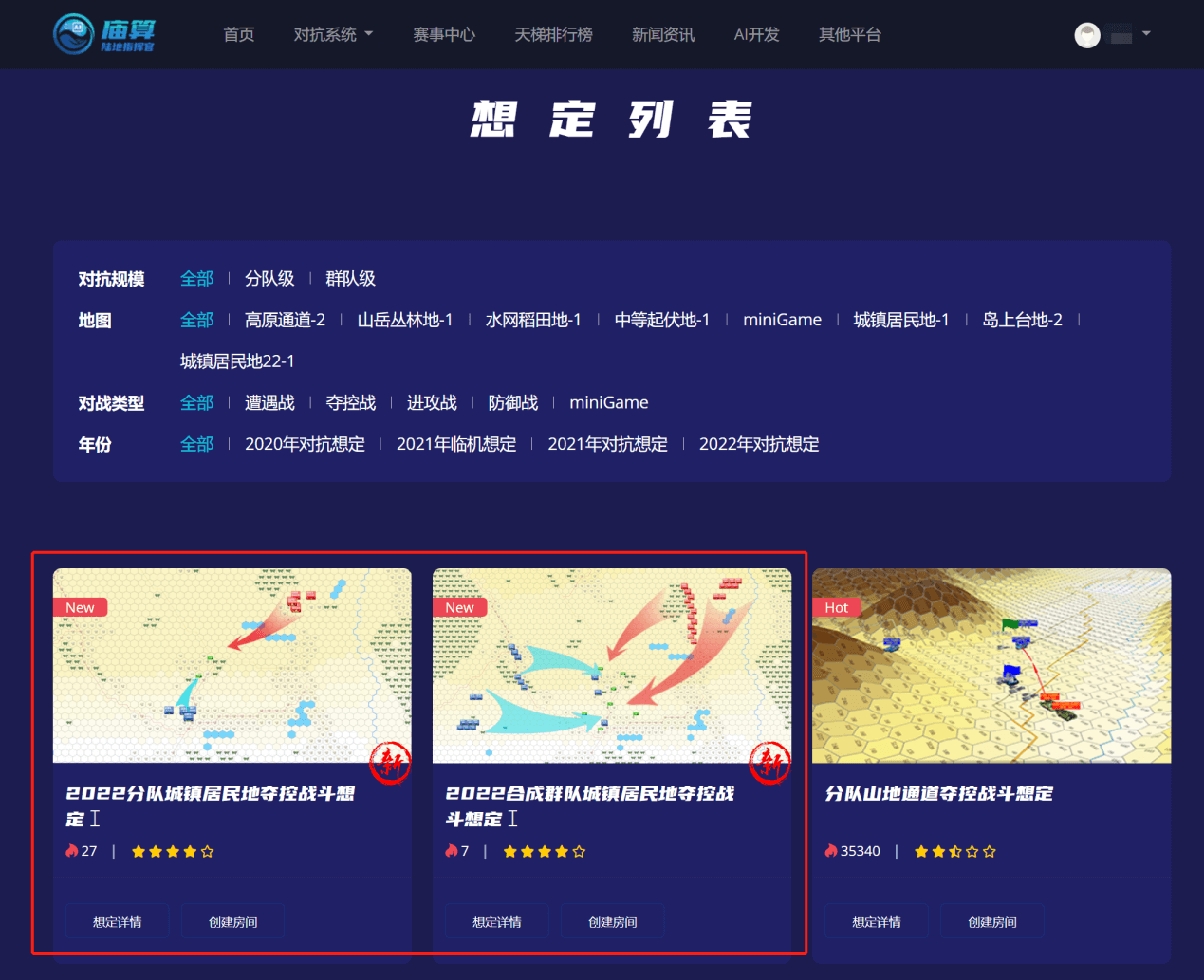Click 创建房间 on 分队山地通道 card
1204x980 pixels.
click(x=991, y=920)
